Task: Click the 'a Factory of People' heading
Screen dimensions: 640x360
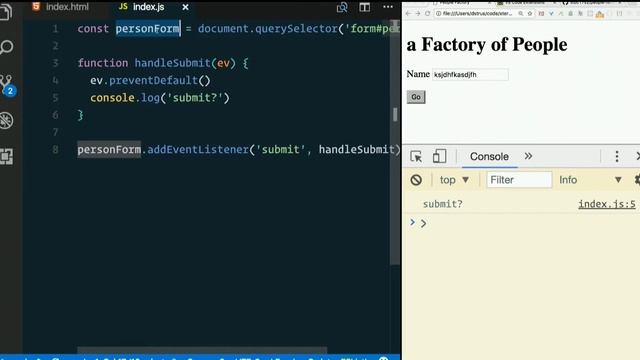Action: pyautogui.click(x=487, y=44)
